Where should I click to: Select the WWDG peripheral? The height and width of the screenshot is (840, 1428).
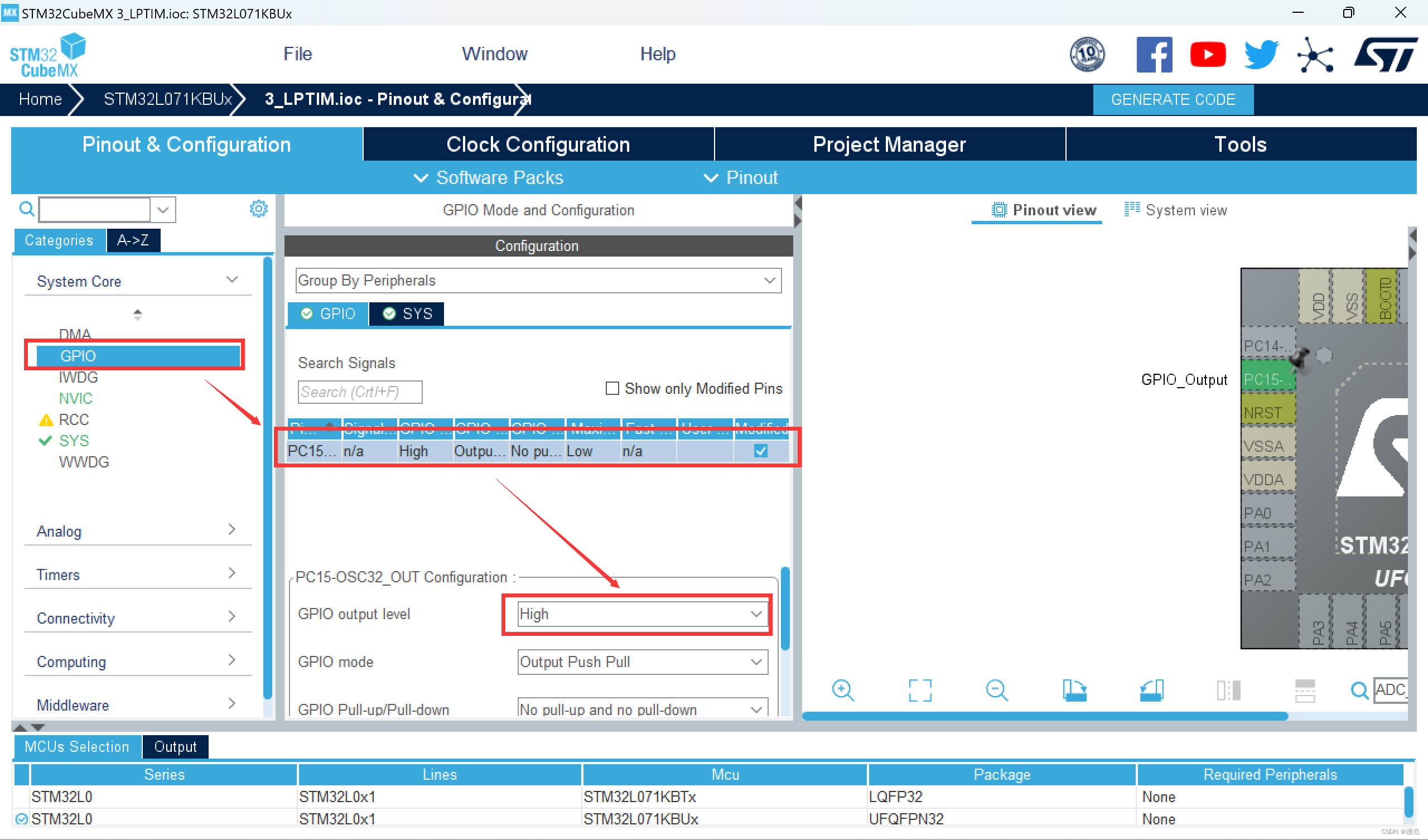pos(84,462)
